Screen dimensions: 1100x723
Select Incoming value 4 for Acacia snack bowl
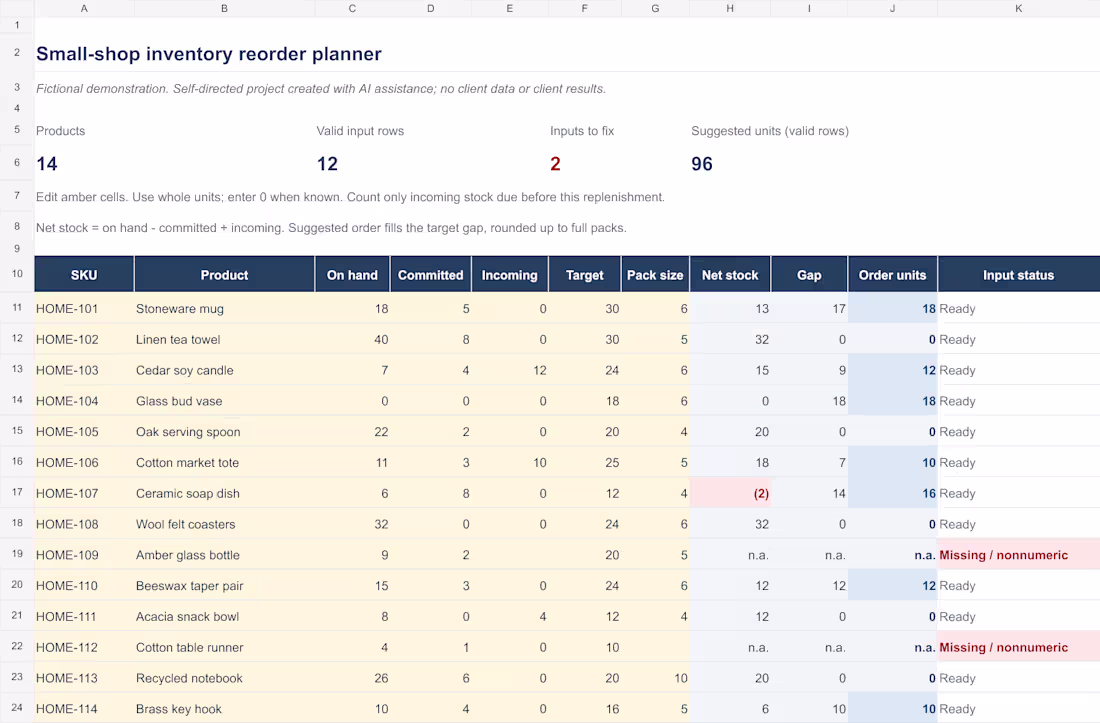pos(509,617)
